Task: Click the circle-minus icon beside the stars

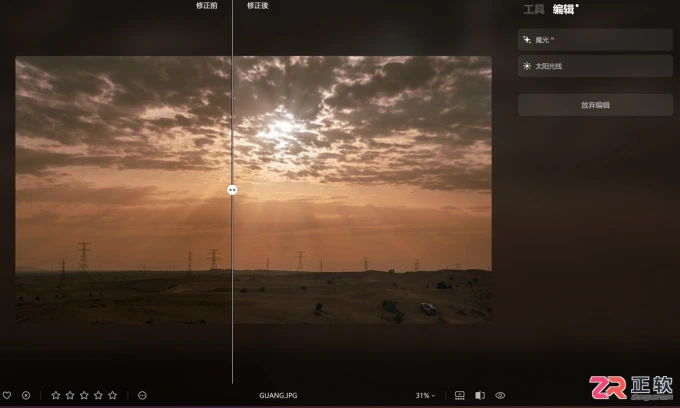Action: point(142,395)
